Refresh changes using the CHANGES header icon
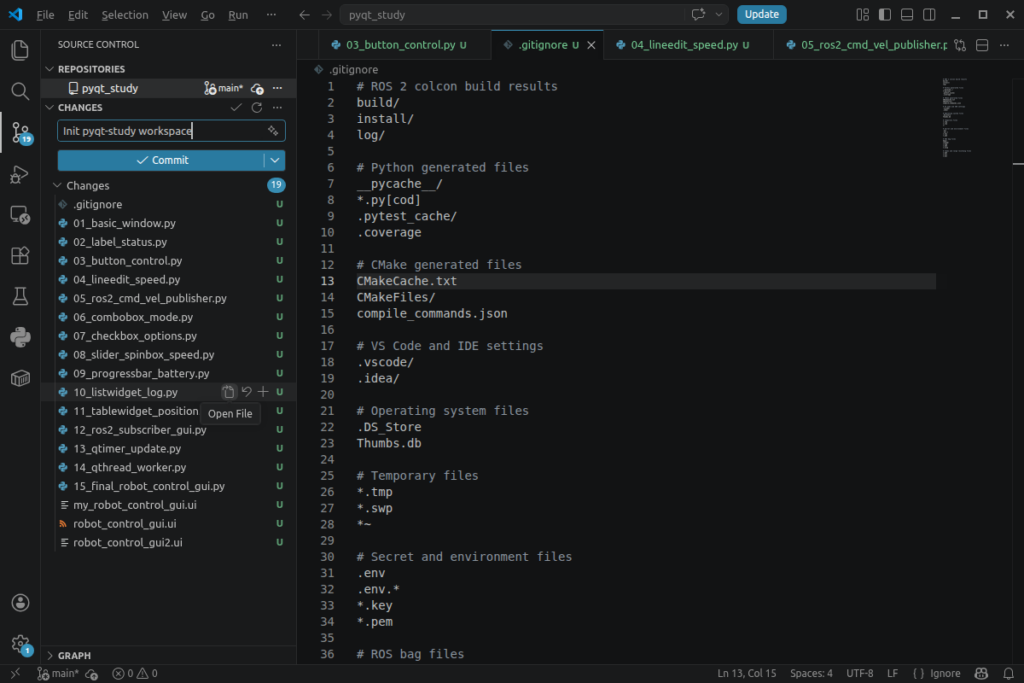 click(x=257, y=107)
